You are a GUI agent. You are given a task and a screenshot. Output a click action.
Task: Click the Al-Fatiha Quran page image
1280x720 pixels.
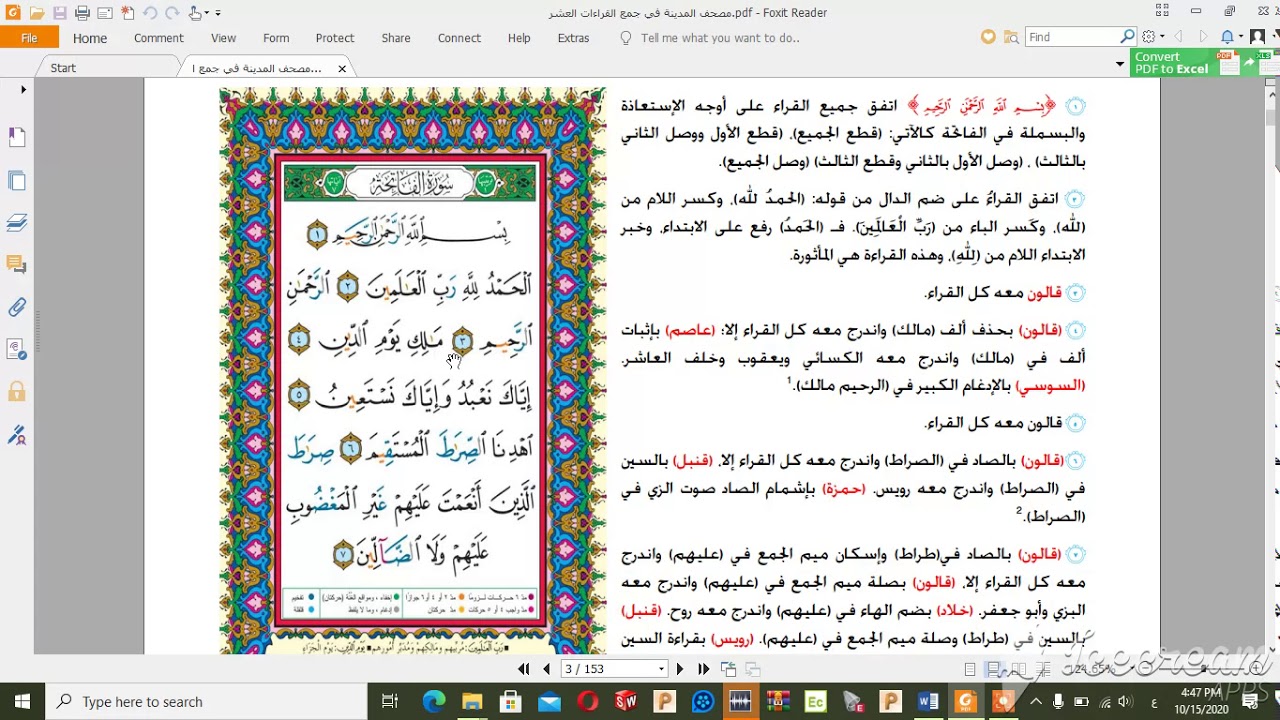pyautogui.click(x=412, y=371)
